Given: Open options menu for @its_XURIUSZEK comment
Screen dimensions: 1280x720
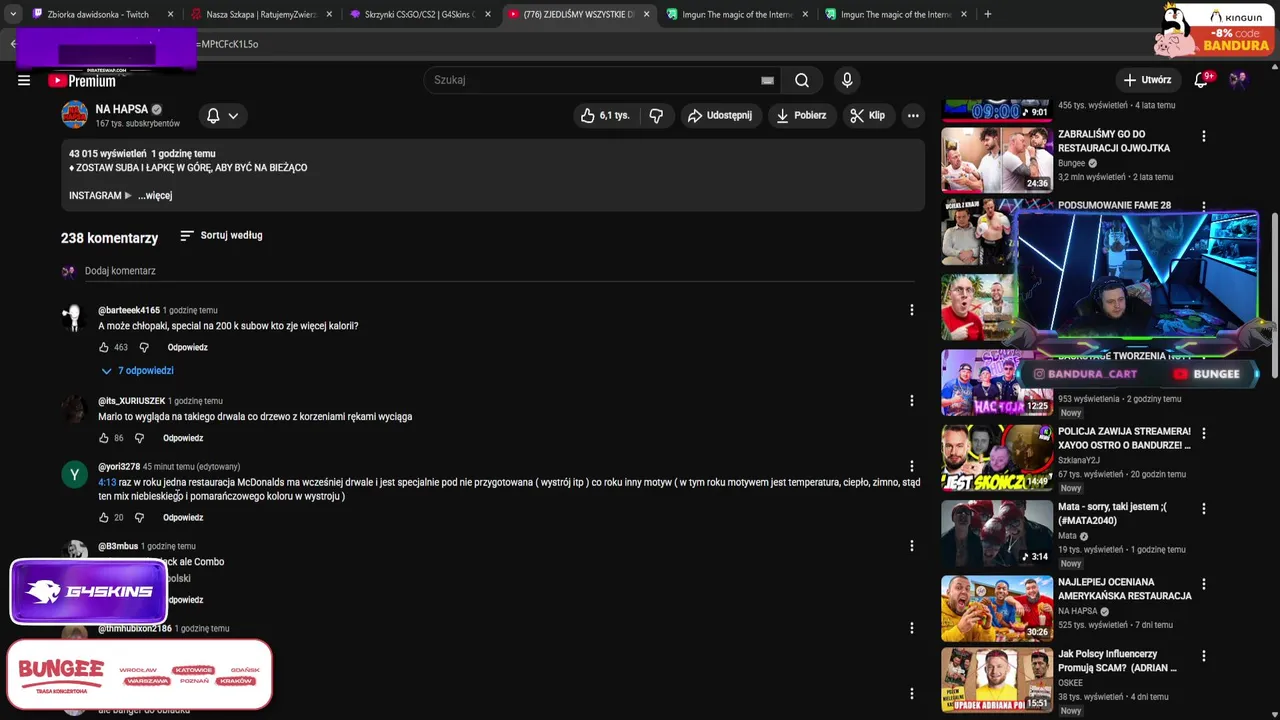Looking at the screenshot, I should point(911,401).
